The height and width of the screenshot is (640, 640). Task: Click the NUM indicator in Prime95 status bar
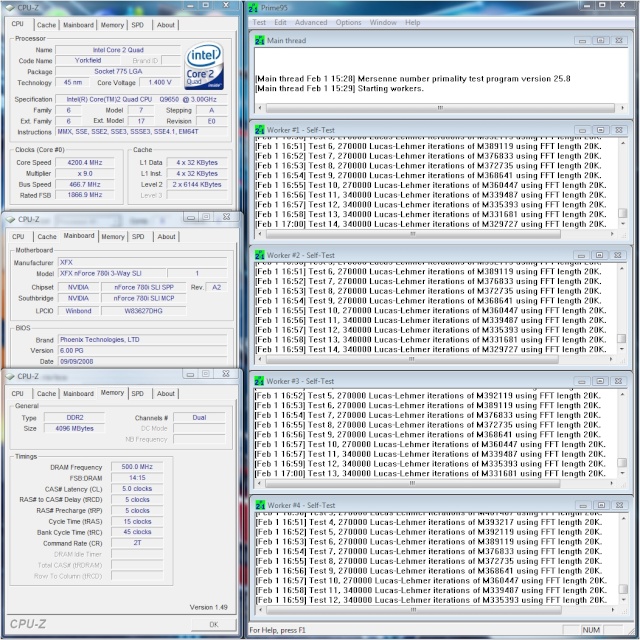pos(591,630)
